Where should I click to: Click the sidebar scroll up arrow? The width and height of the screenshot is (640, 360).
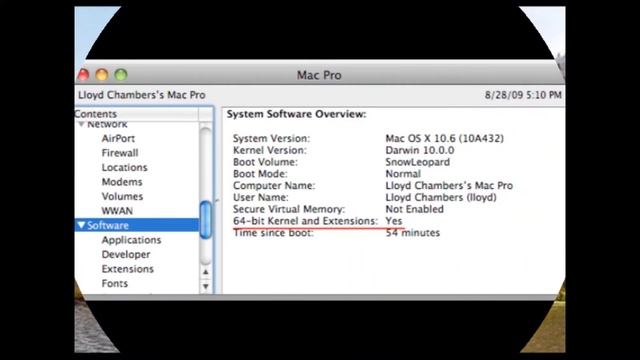tap(206, 272)
